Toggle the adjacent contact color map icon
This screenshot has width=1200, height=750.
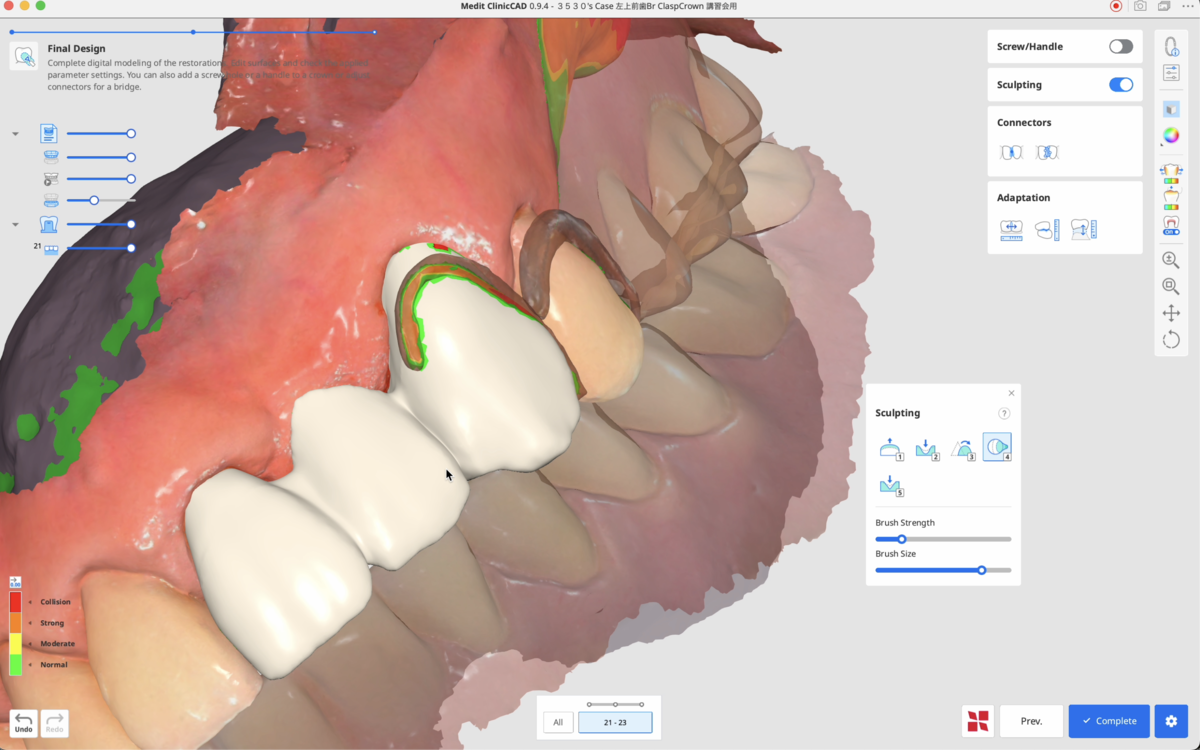click(1171, 173)
